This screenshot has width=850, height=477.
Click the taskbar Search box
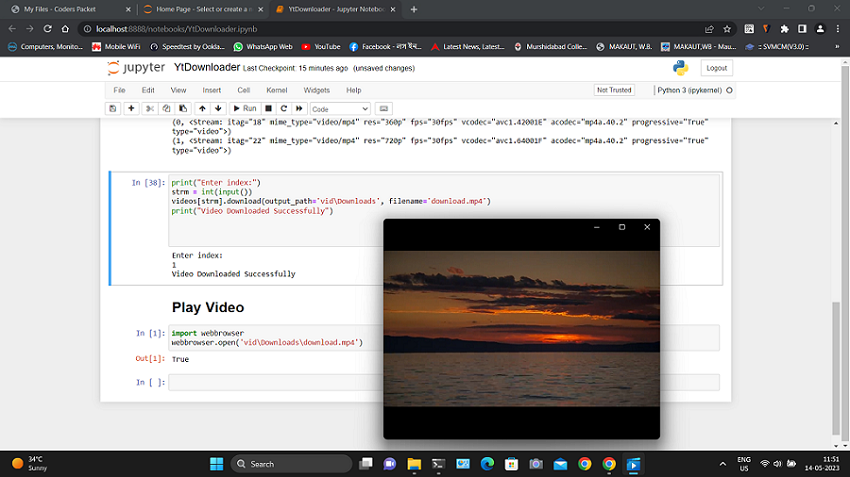coord(291,464)
